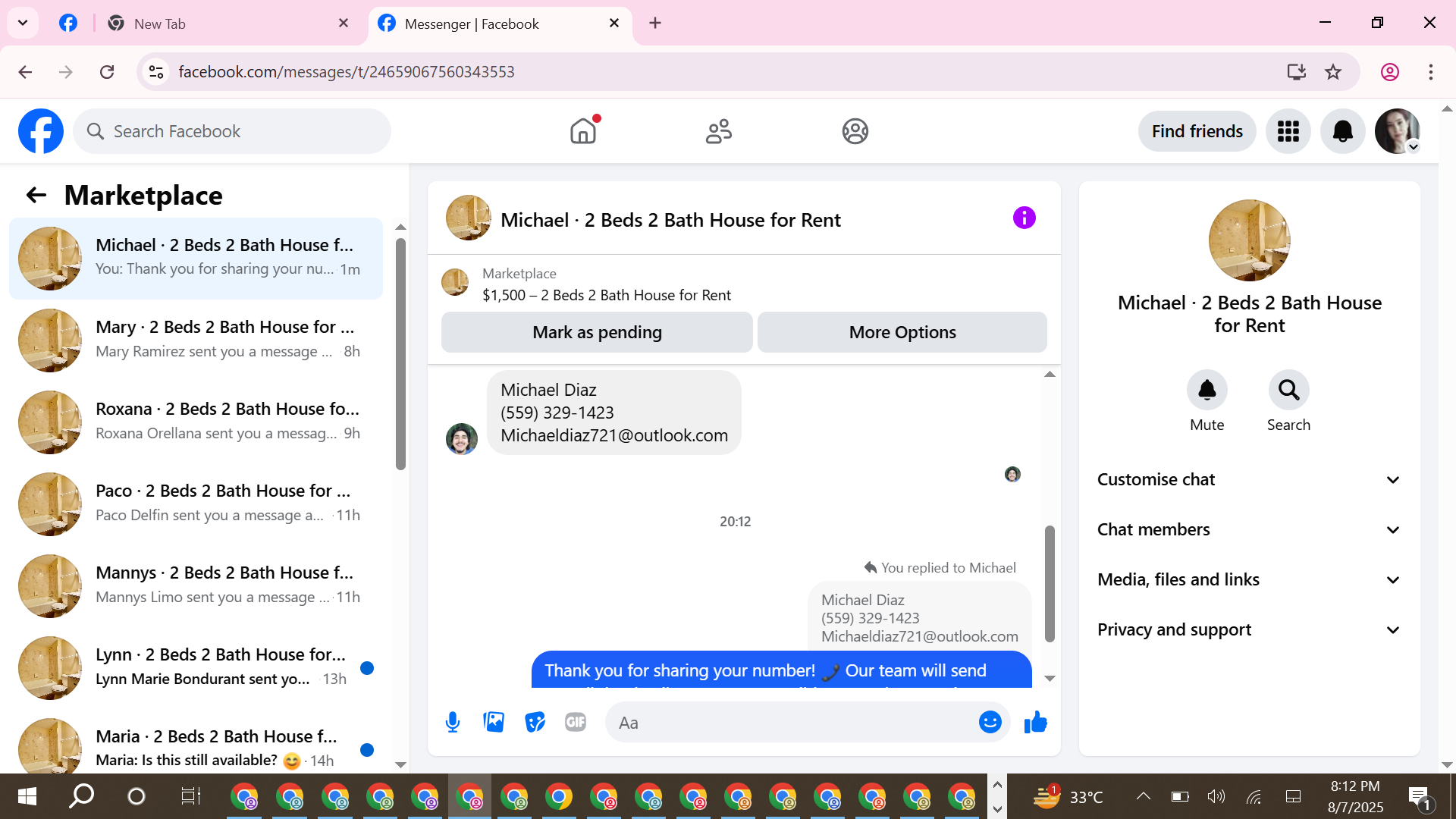This screenshot has width=1456, height=819.
Task: Go back to previous page in browser
Action: [x=25, y=72]
